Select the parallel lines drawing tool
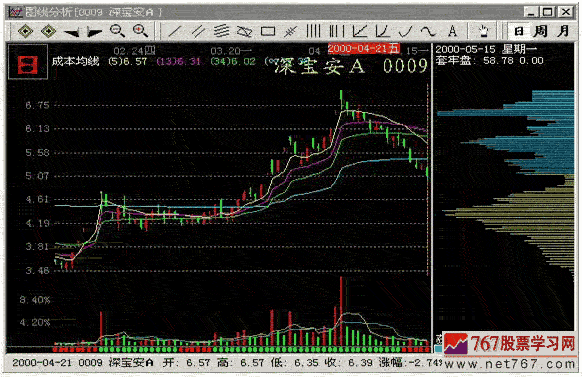The height and width of the screenshot is (377, 582). click(198, 31)
